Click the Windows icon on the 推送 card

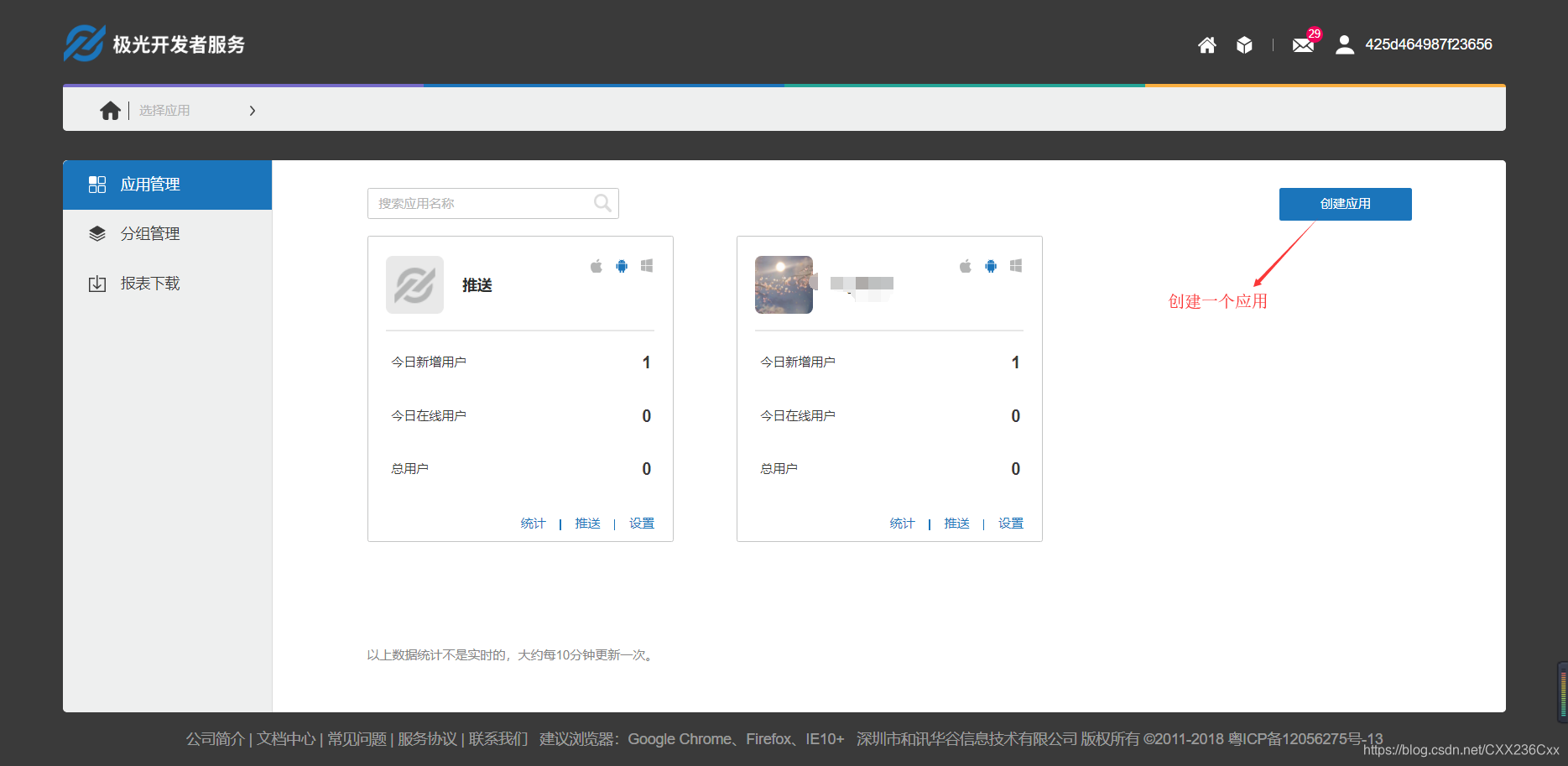tap(647, 266)
